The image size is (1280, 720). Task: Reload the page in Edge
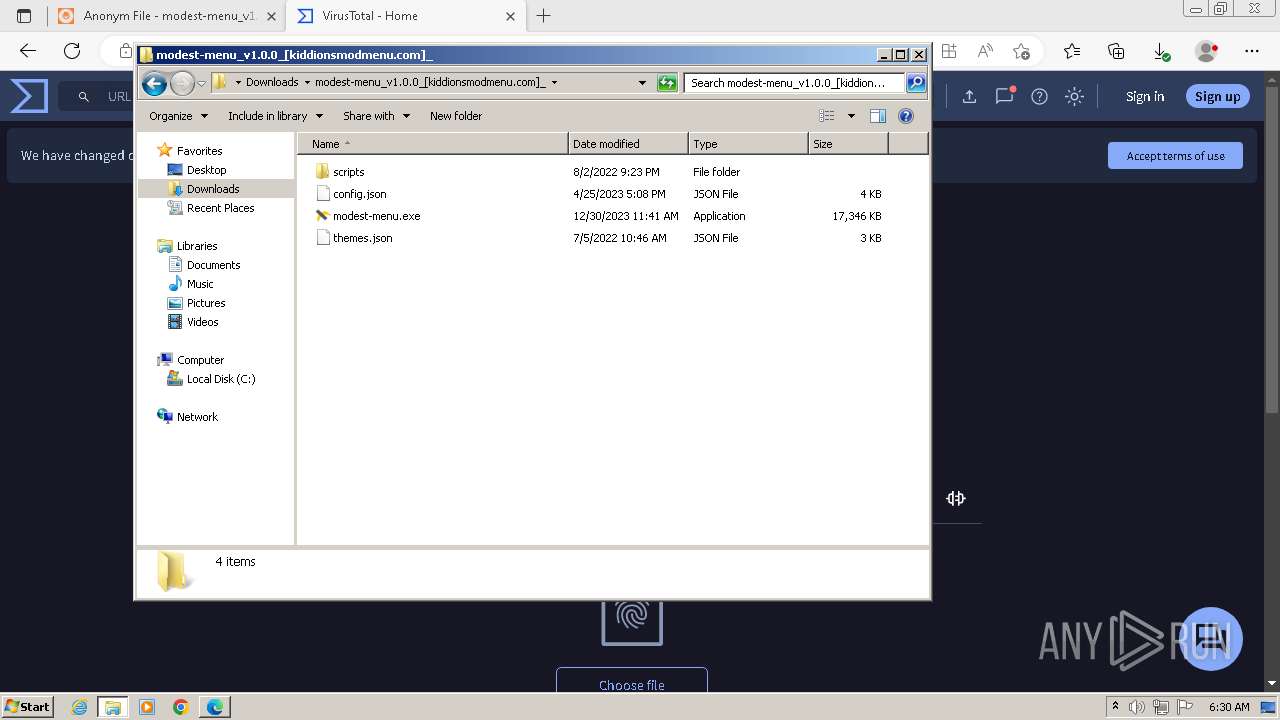[x=72, y=51]
